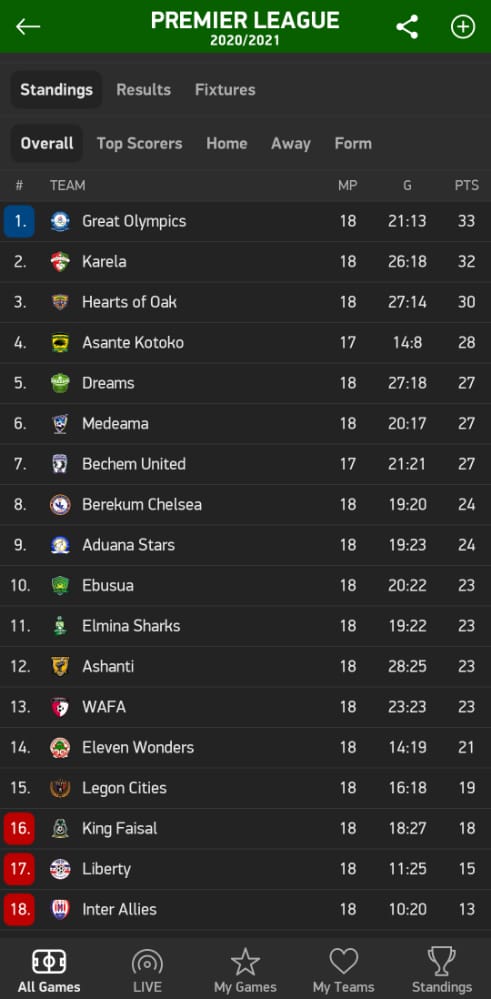Tap the All Games pitch icon
The image size is (491, 999).
coord(49,962)
